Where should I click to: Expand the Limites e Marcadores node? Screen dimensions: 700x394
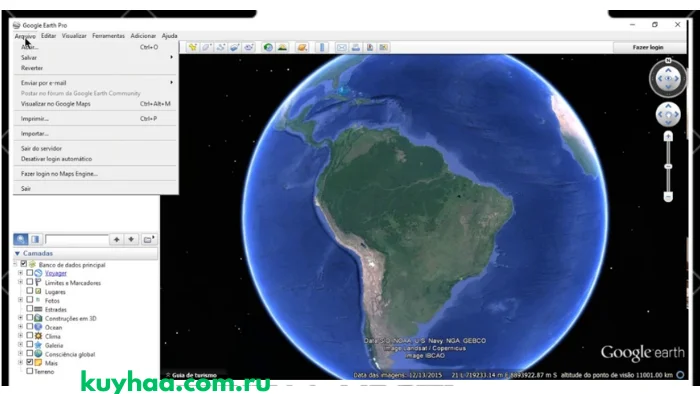[21, 282]
